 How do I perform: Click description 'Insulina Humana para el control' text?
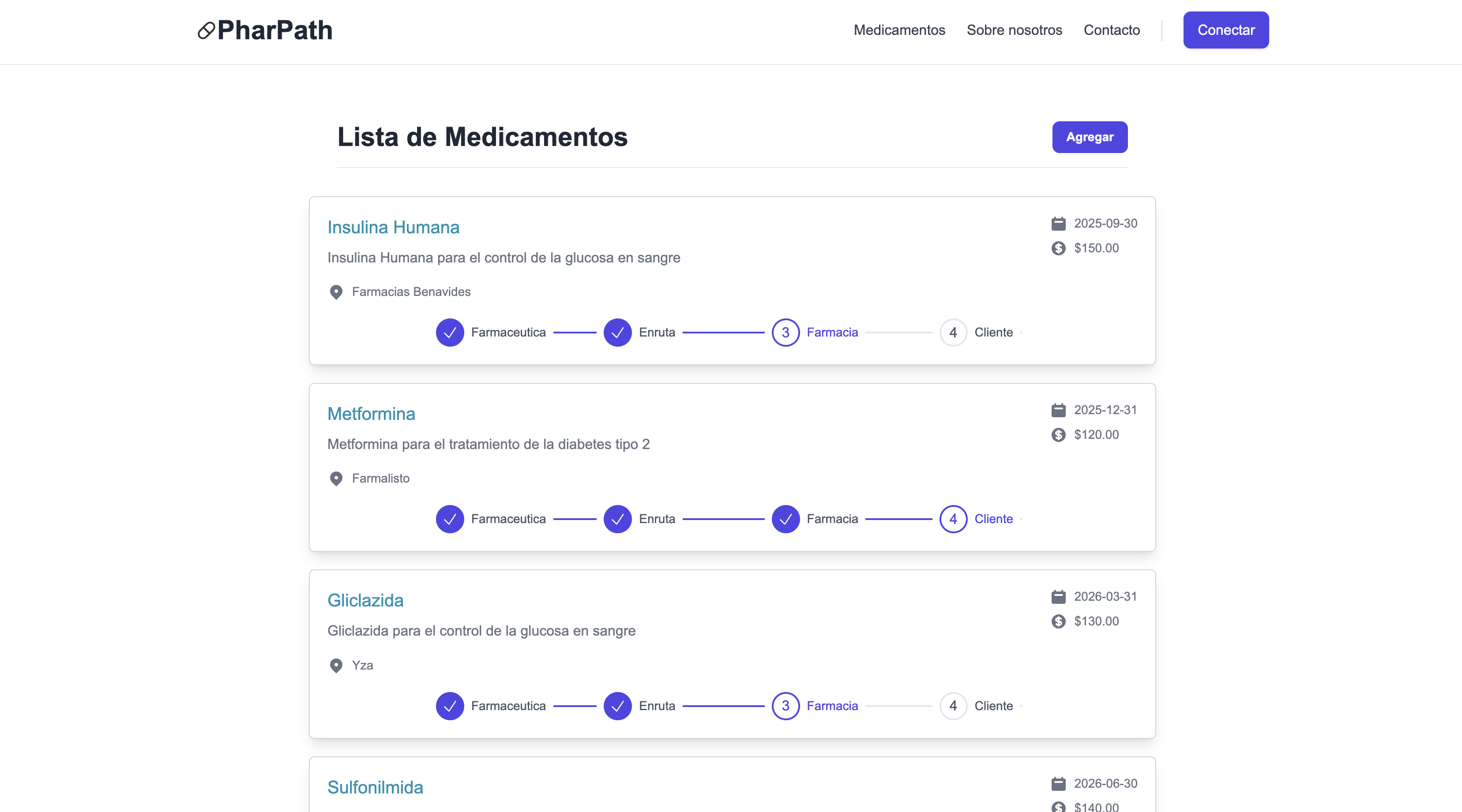click(x=504, y=258)
